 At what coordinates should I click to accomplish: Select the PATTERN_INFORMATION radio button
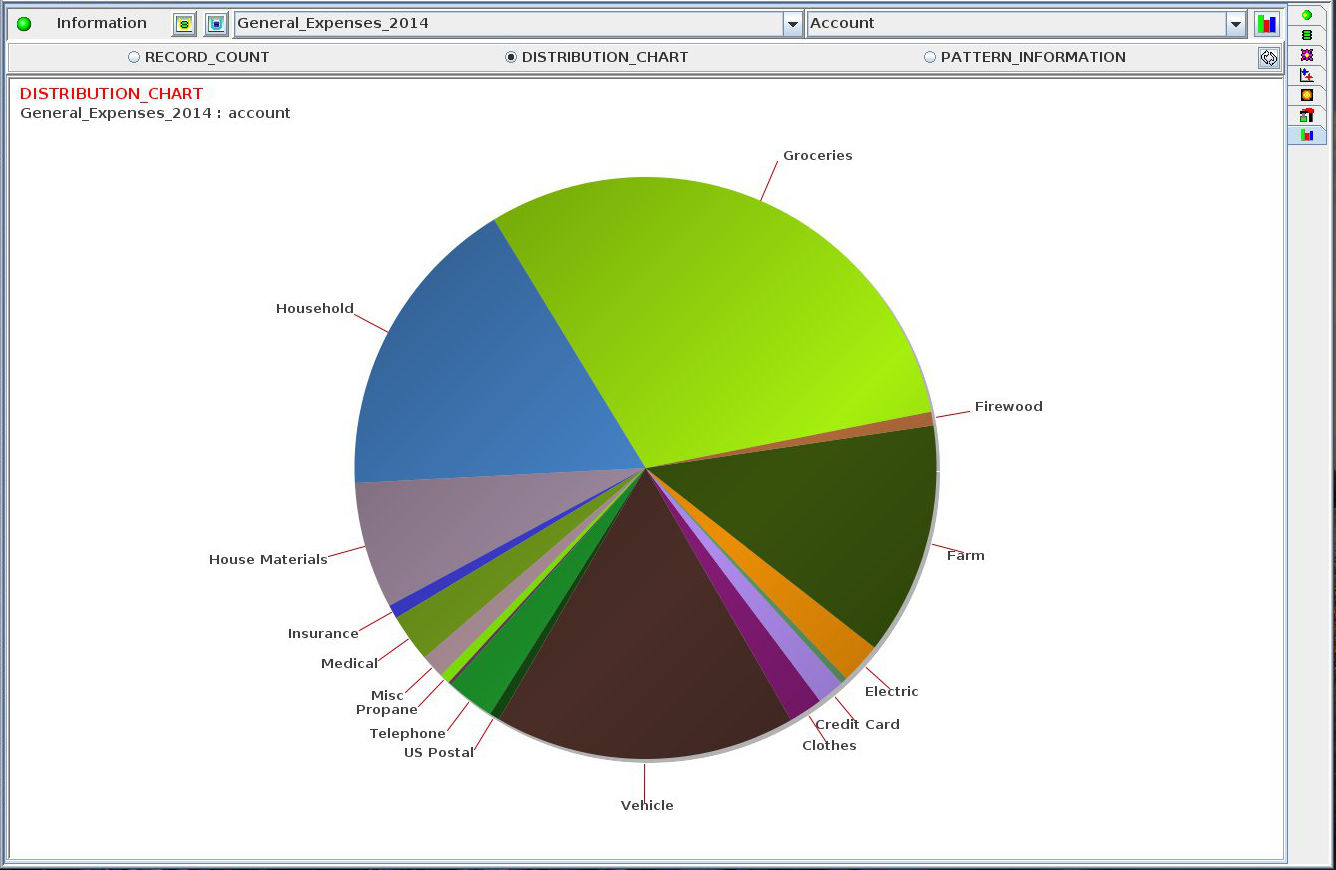930,58
